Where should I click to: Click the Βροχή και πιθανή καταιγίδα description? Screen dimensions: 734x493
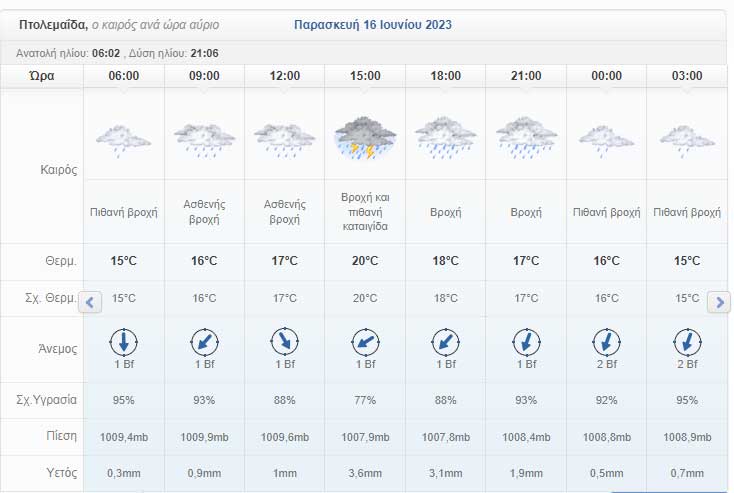point(365,212)
